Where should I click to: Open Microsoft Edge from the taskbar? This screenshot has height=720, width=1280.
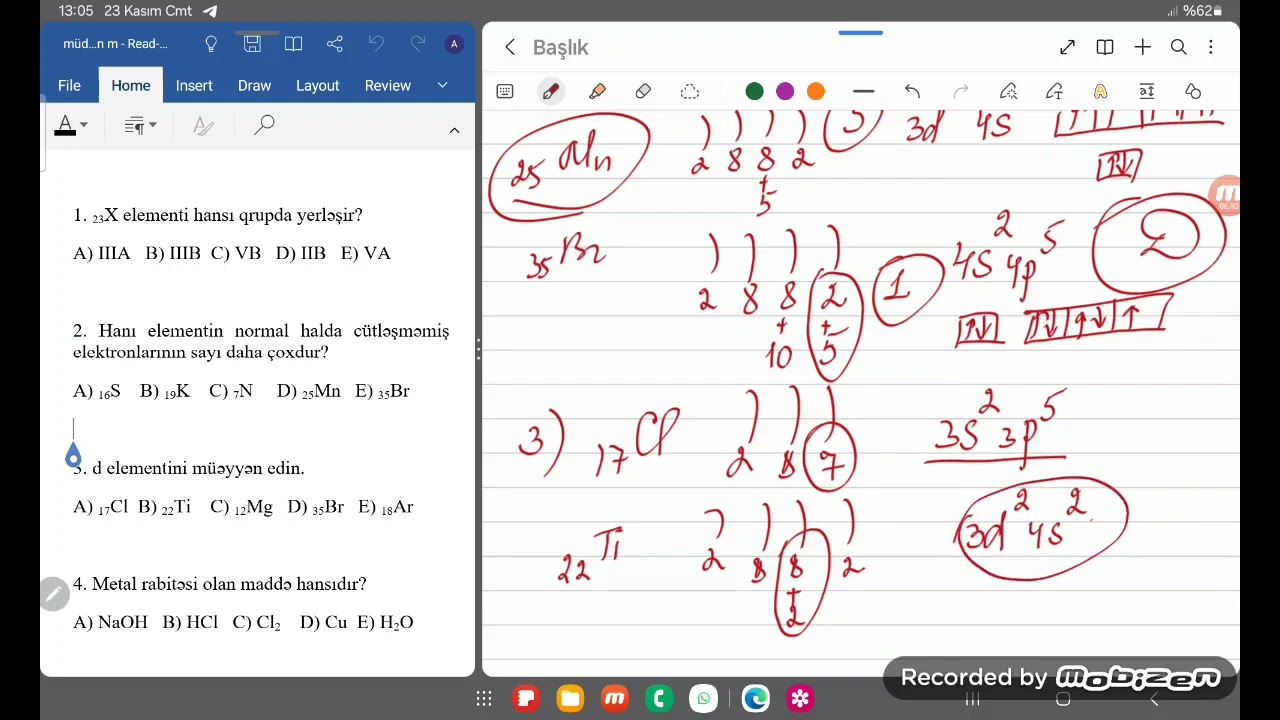coord(755,698)
